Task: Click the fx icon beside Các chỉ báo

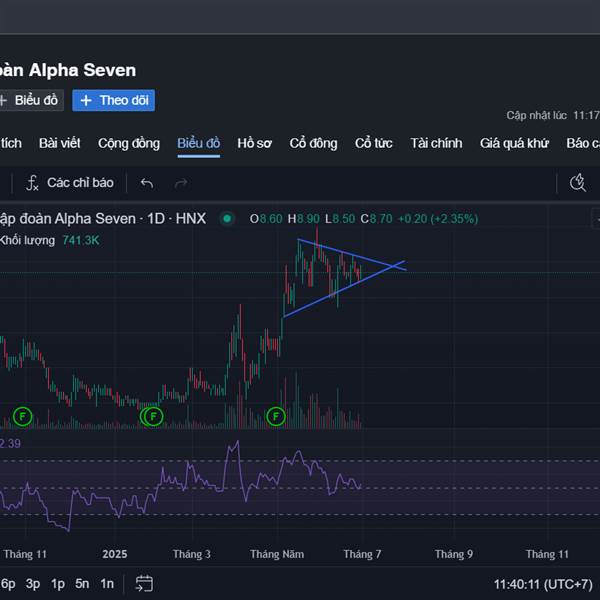Action: 32,183
